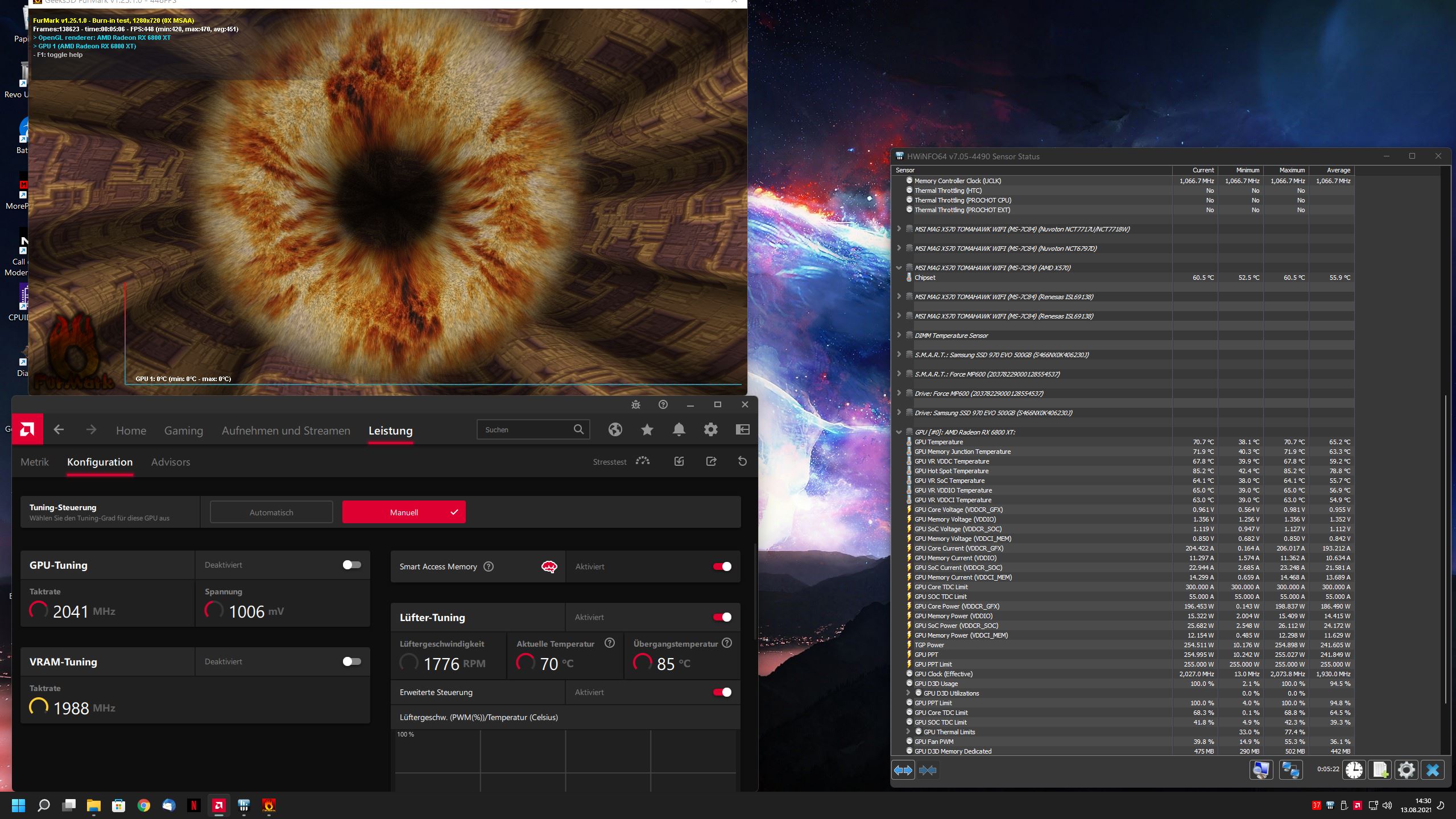Click the star favorites icon in AMD toolbar
The height and width of the screenshot is (819, 1456).
[x=647, y=430]
